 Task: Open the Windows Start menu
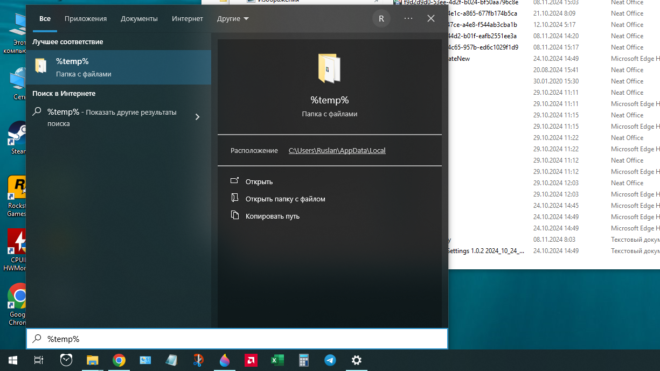click(x=13, y=360)
